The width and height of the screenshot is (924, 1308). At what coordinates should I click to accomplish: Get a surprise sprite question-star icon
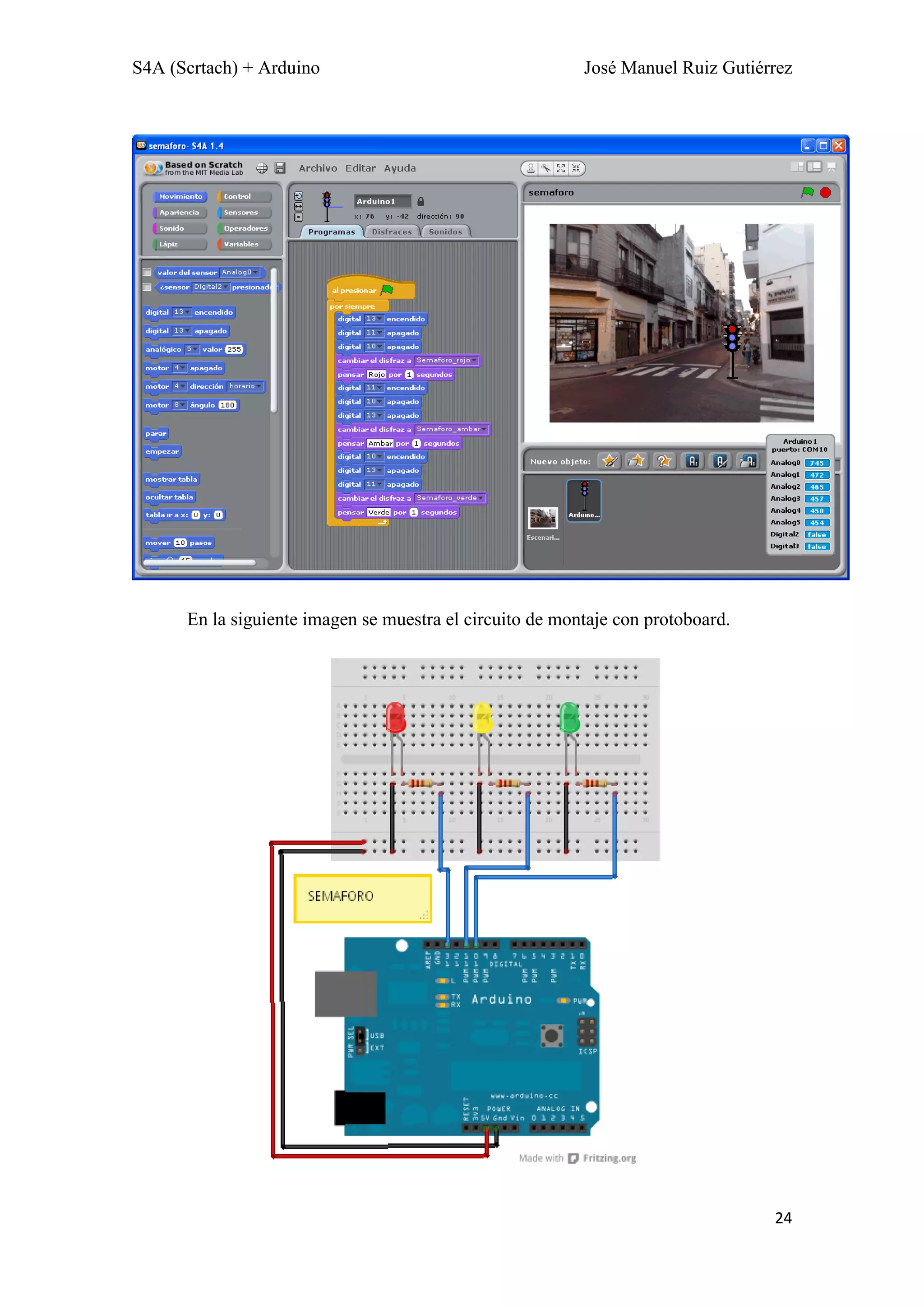tap(664, 461)
